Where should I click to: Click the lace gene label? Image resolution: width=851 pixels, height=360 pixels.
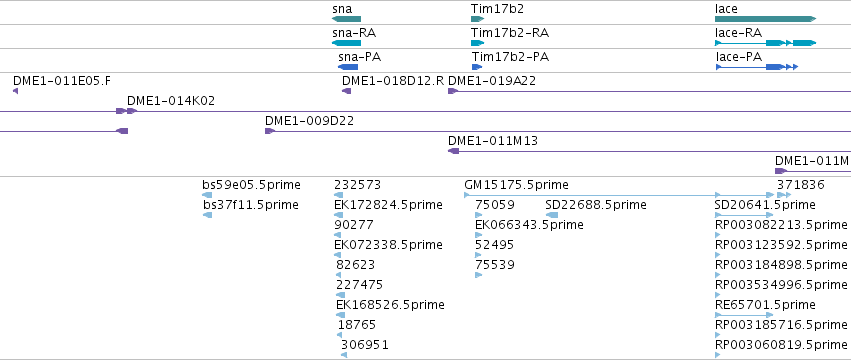pos(727,9)
